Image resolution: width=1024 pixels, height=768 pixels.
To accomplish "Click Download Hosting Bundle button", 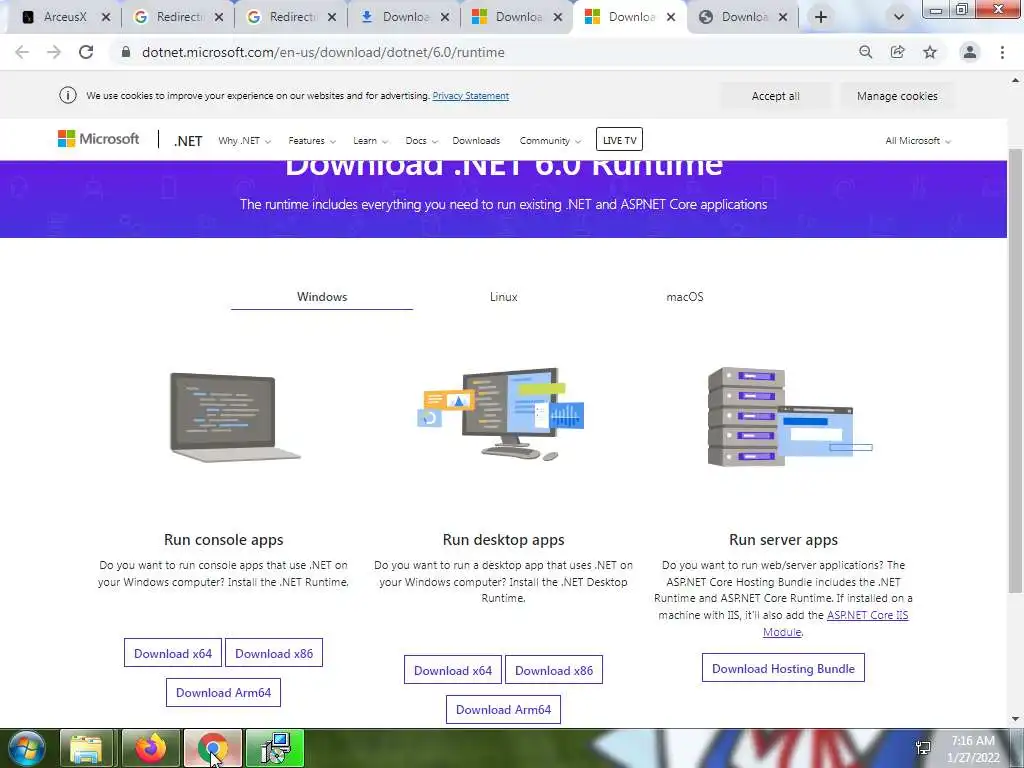I will [783, 668].
